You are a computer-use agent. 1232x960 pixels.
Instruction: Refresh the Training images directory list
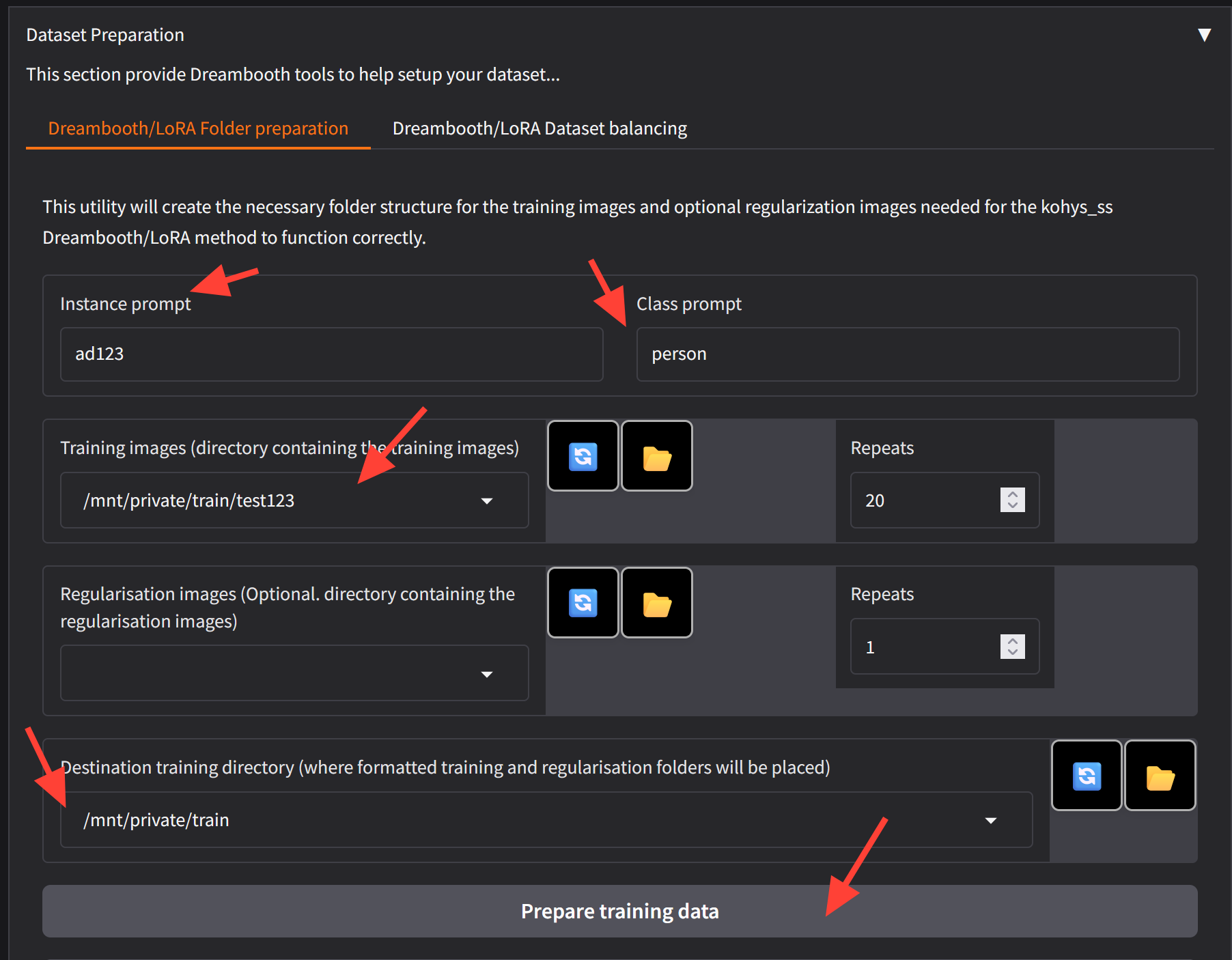click(x=583, y=456)
